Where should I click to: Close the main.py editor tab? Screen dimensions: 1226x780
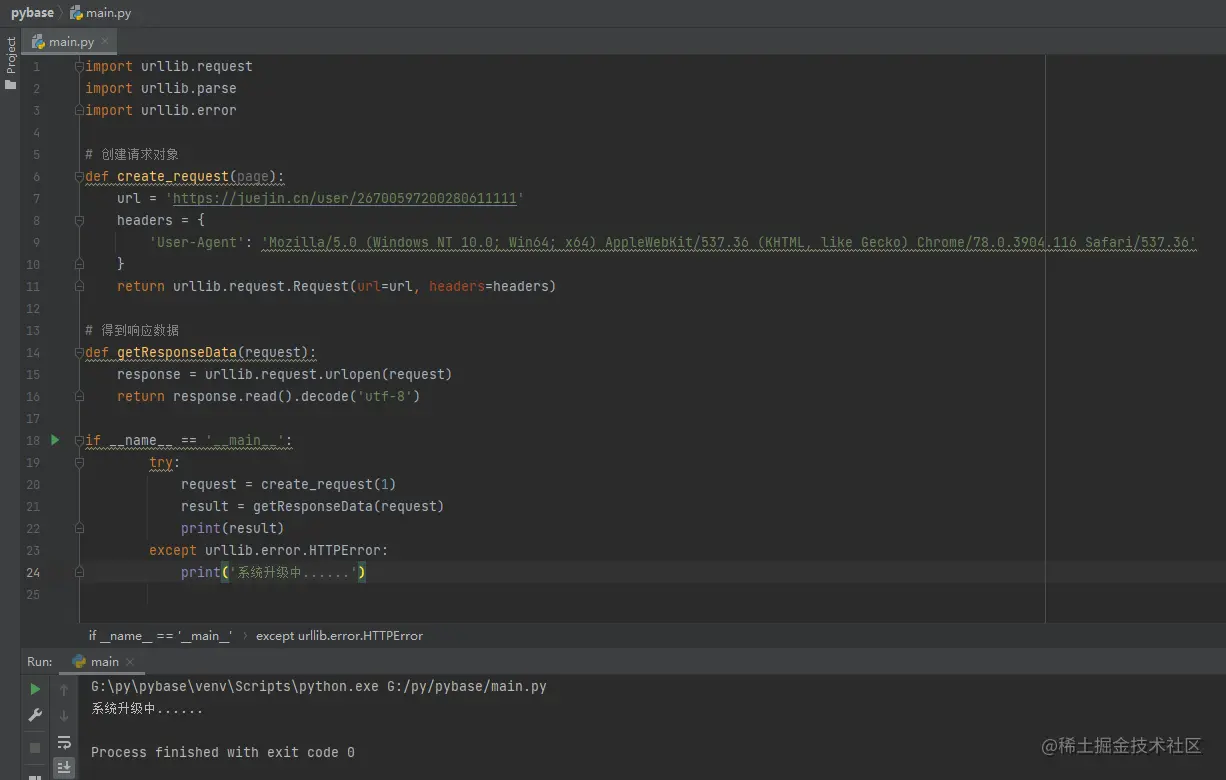click(105, 42)
